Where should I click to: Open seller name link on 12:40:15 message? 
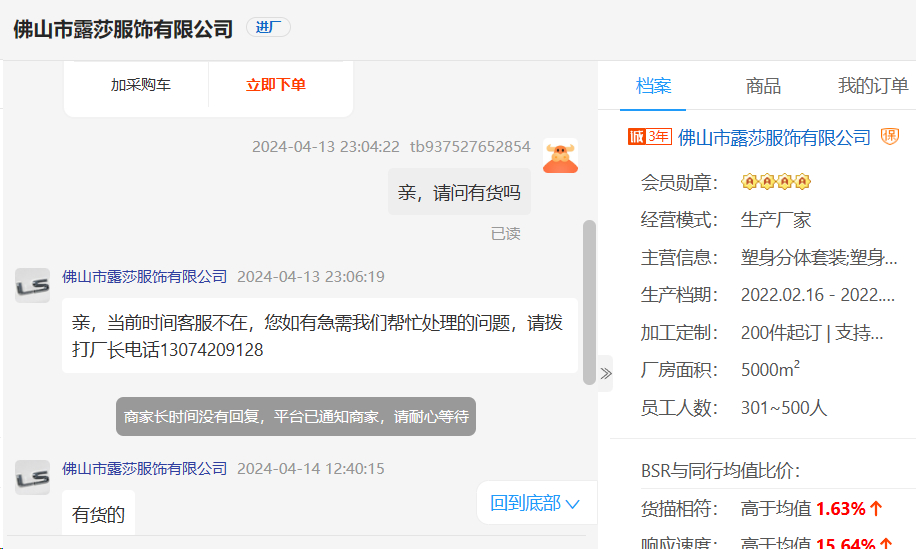[x=144, y=468]
